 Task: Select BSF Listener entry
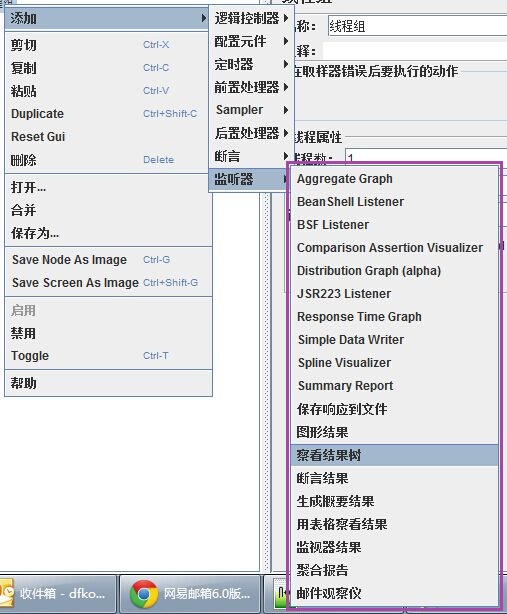coord(394,225)
